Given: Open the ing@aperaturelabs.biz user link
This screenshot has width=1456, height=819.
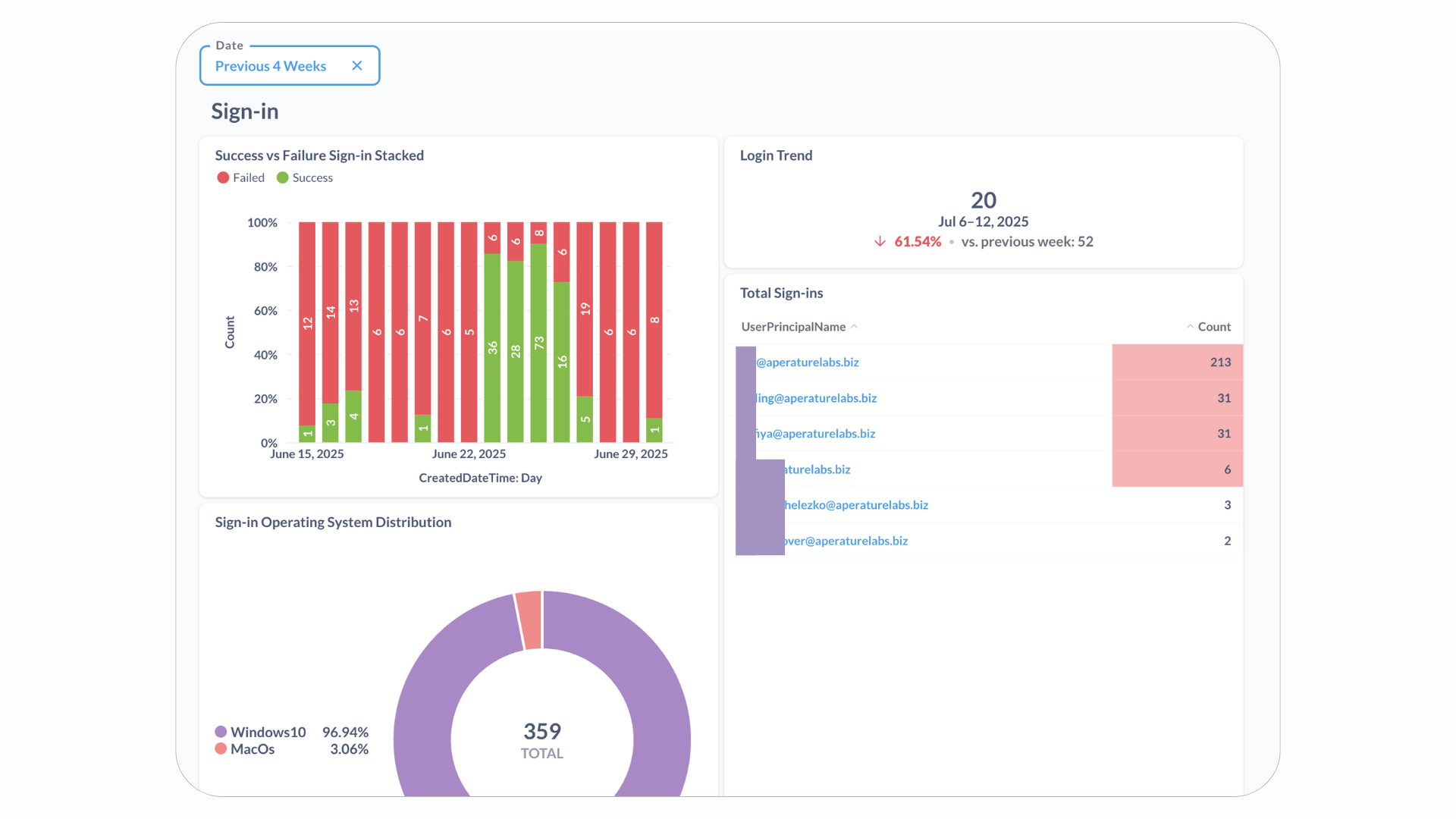Looking at the screenshot, I should point(816,398).
